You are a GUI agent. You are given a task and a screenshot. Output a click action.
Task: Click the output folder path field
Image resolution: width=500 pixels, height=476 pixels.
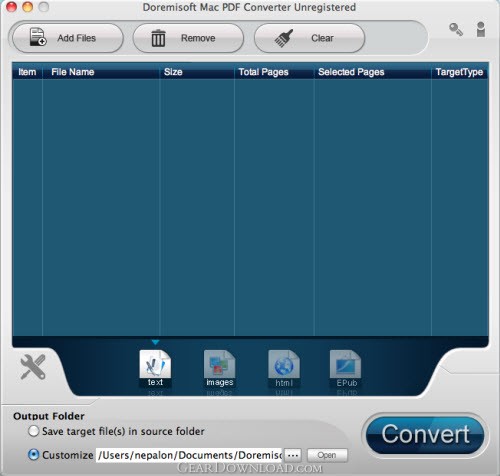tap(189, 455)
